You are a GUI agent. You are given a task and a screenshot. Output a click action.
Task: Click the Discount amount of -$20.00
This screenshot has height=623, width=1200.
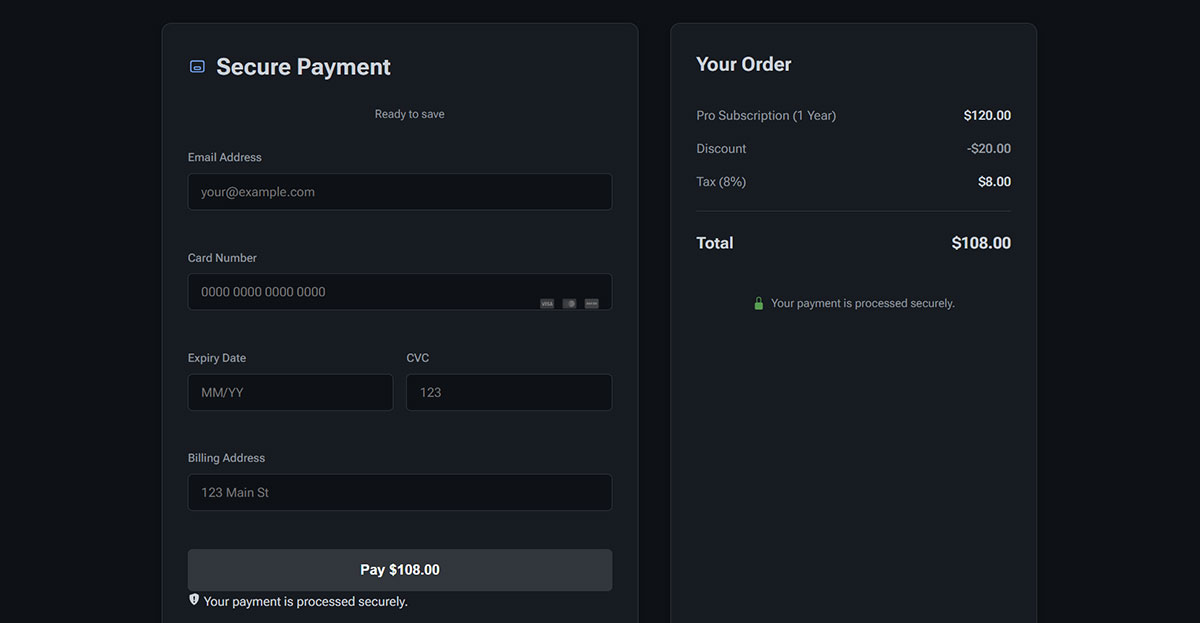(989, 148)
